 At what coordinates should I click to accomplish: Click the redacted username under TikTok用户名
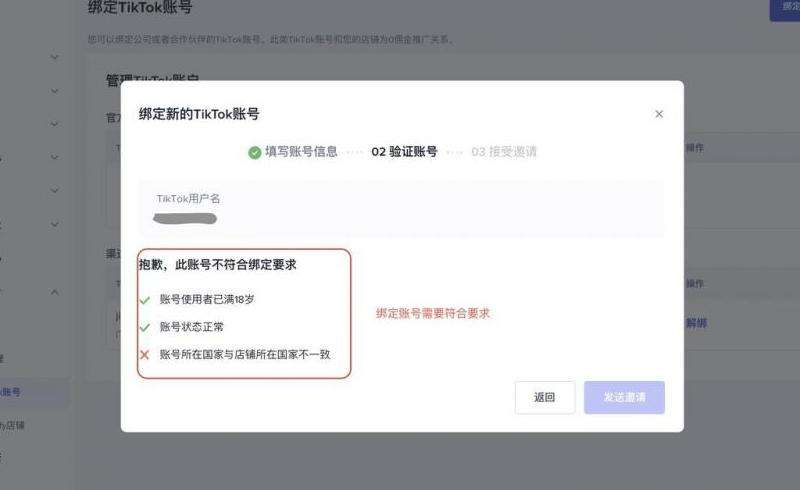[185, 218]
